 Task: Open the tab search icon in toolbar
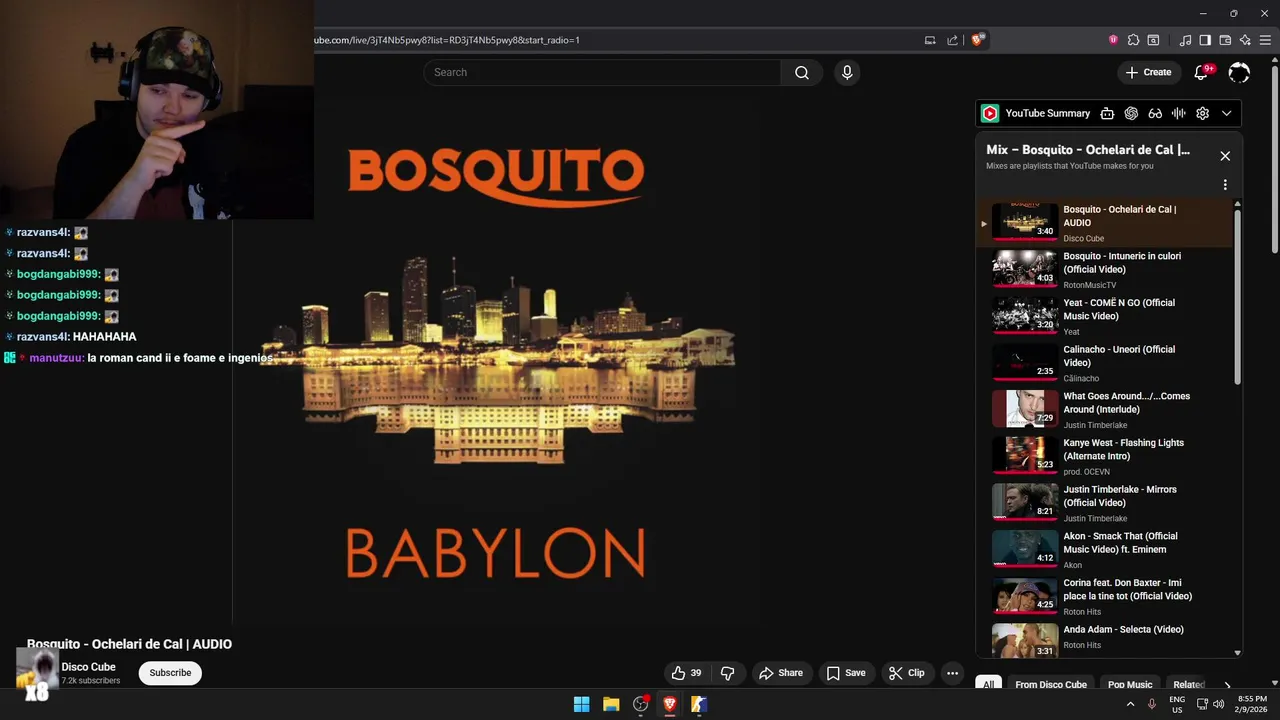(x=1153, y=40)
